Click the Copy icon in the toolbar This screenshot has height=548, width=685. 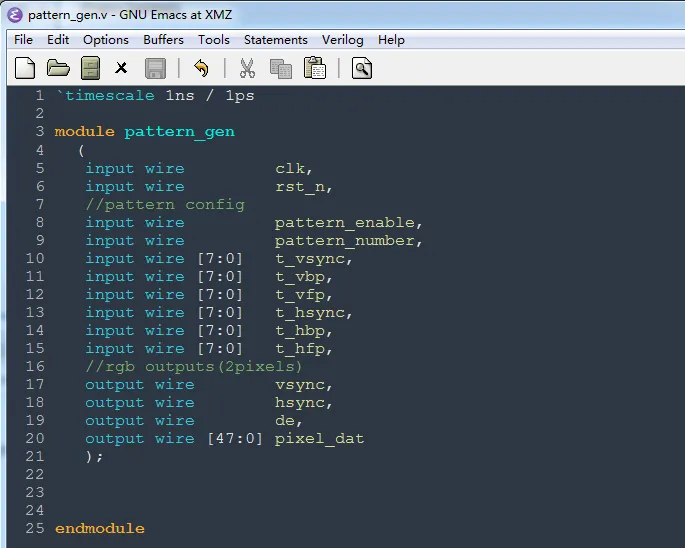click(x=281, y=68)
